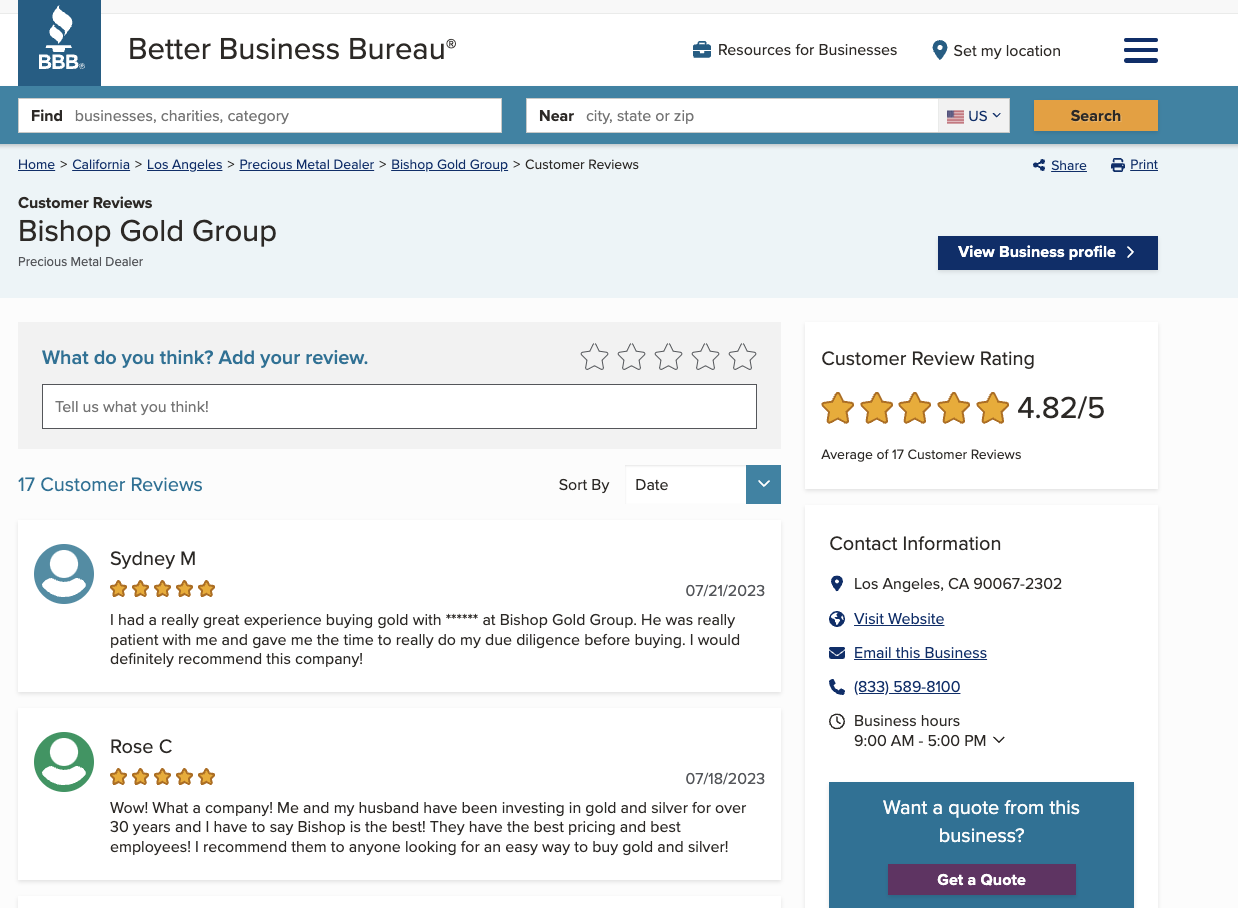1238x908 pixels.
Task: Click Email this Business link
Action: coord(920,653)
